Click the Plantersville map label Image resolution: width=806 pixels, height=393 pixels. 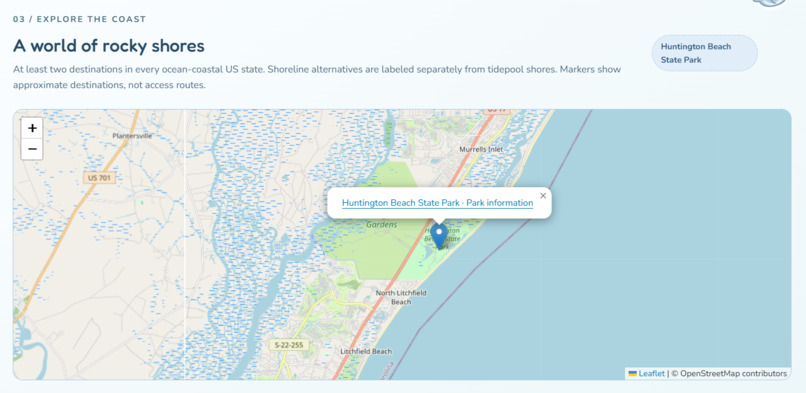pos(133,136)
